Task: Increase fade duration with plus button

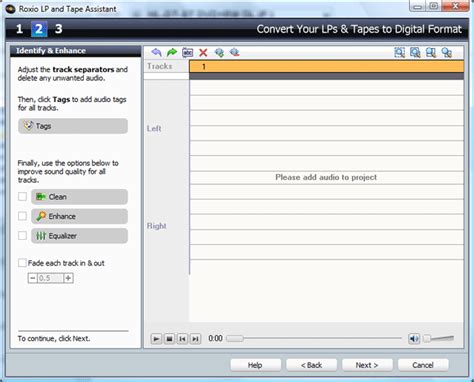Action: tap(68, 278)
